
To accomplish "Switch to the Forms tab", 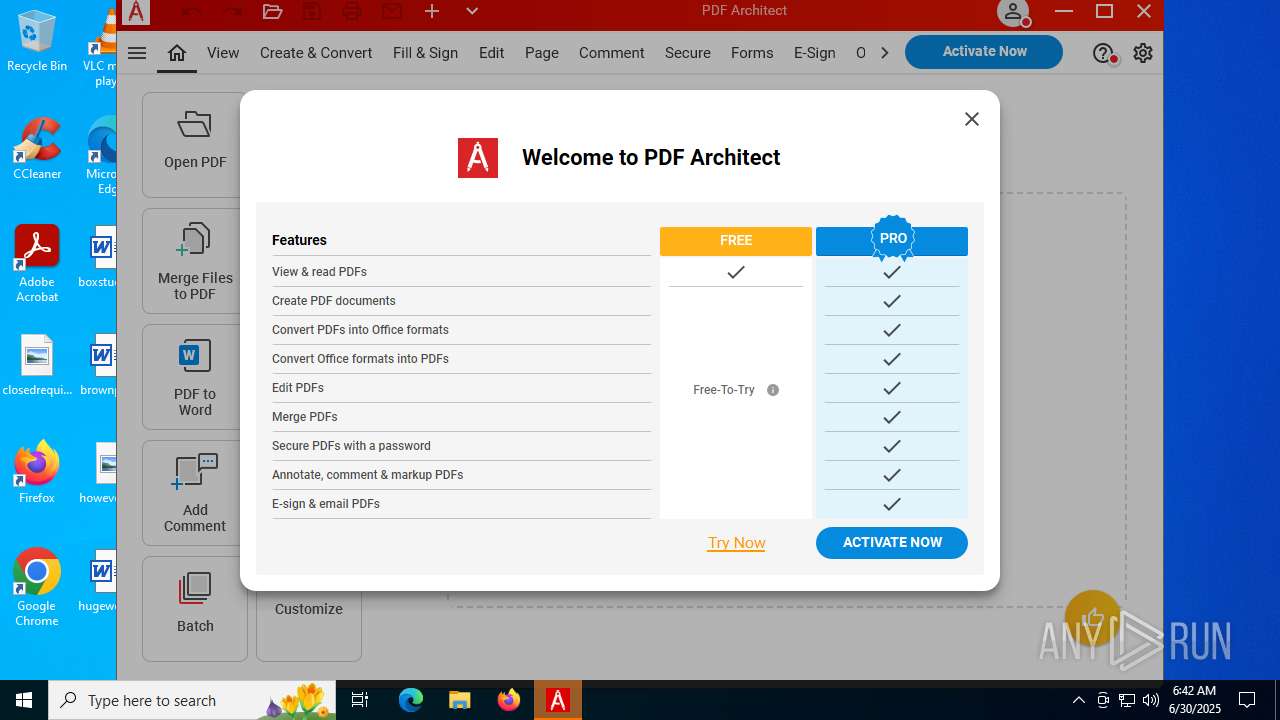I will click(752, 53).
